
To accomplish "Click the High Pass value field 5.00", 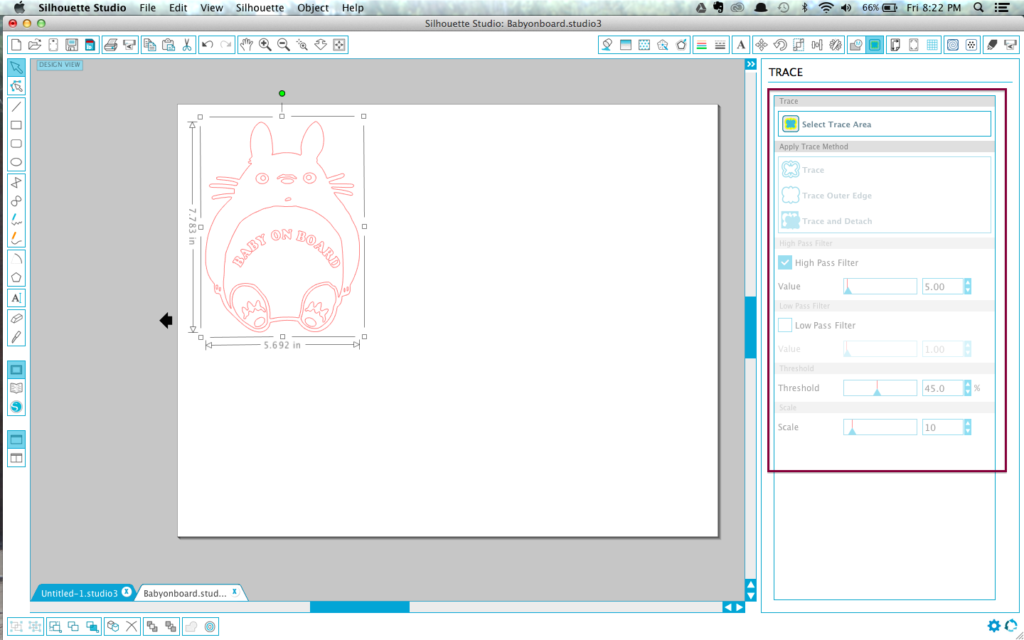I will tap(942, 286).
